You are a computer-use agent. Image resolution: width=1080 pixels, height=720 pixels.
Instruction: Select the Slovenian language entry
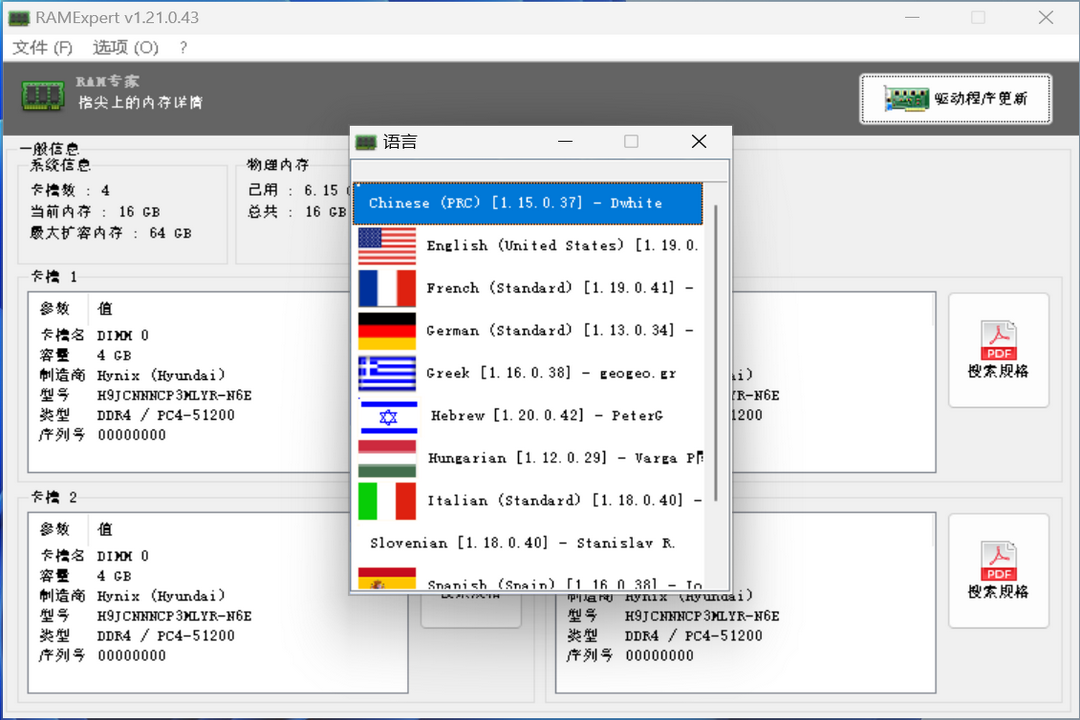(528, 543)
